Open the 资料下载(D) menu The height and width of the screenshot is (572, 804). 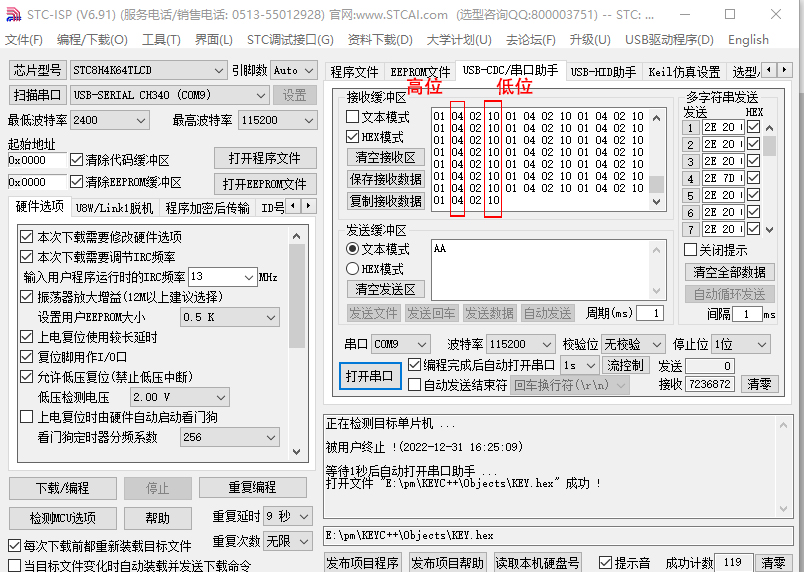point(380,39)
